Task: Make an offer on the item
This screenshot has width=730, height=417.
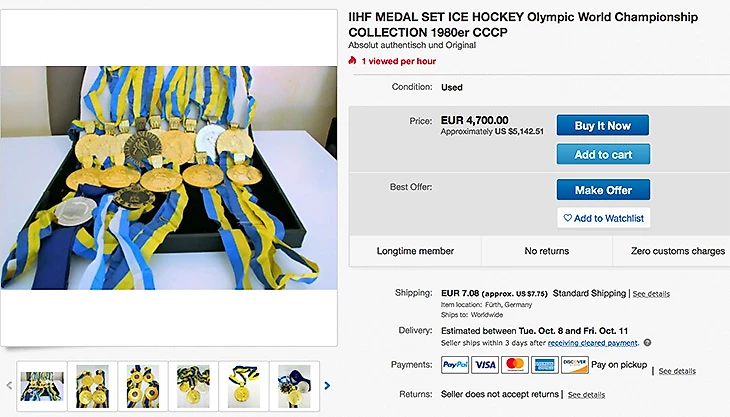Action: click(602, 190)
